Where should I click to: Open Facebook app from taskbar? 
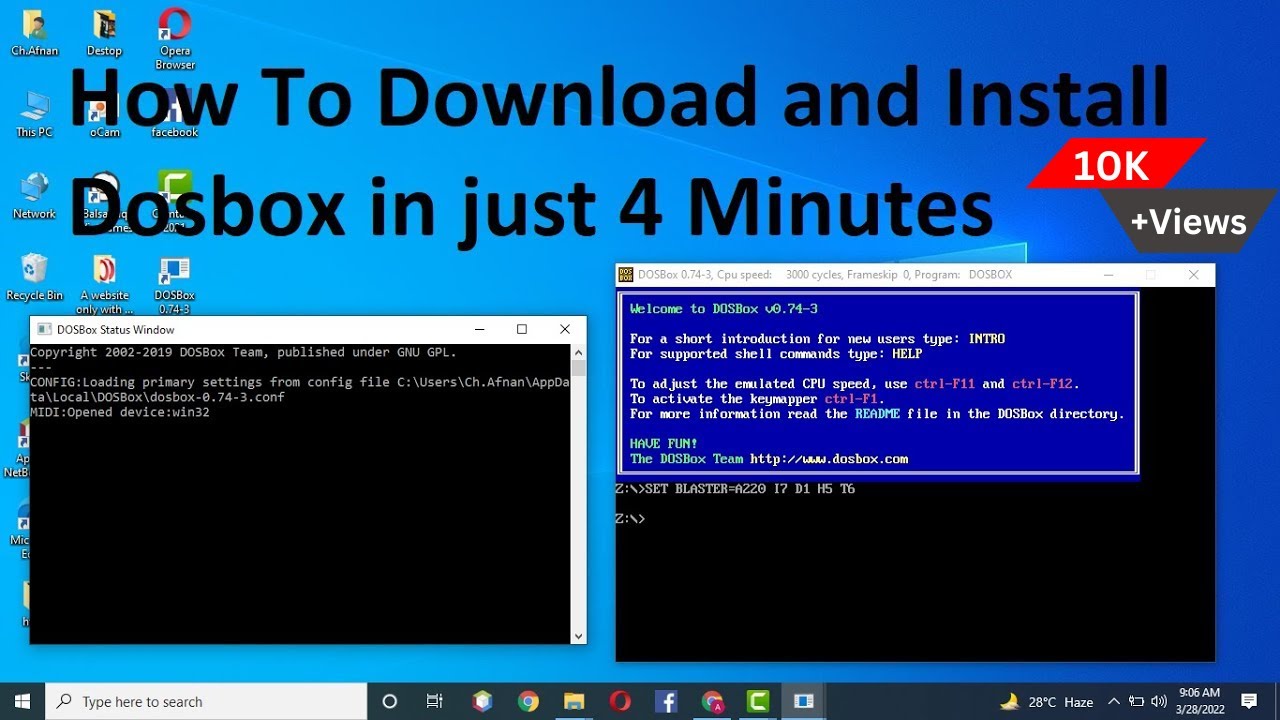coord(666,701)
